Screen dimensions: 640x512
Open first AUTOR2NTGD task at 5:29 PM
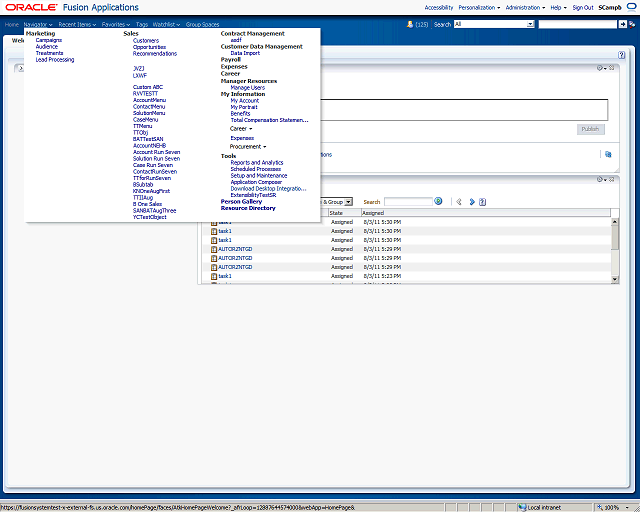tap(235, 249)
